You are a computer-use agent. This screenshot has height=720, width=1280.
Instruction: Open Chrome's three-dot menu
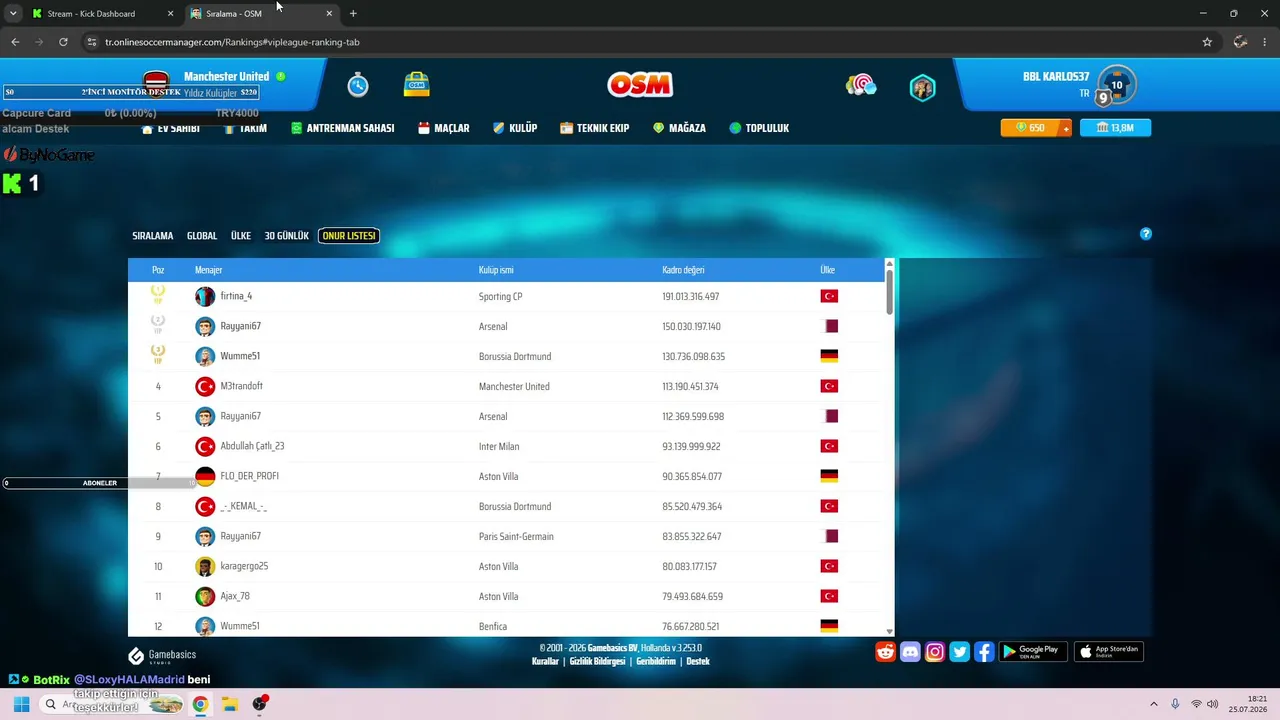[x=1265, y=42]
